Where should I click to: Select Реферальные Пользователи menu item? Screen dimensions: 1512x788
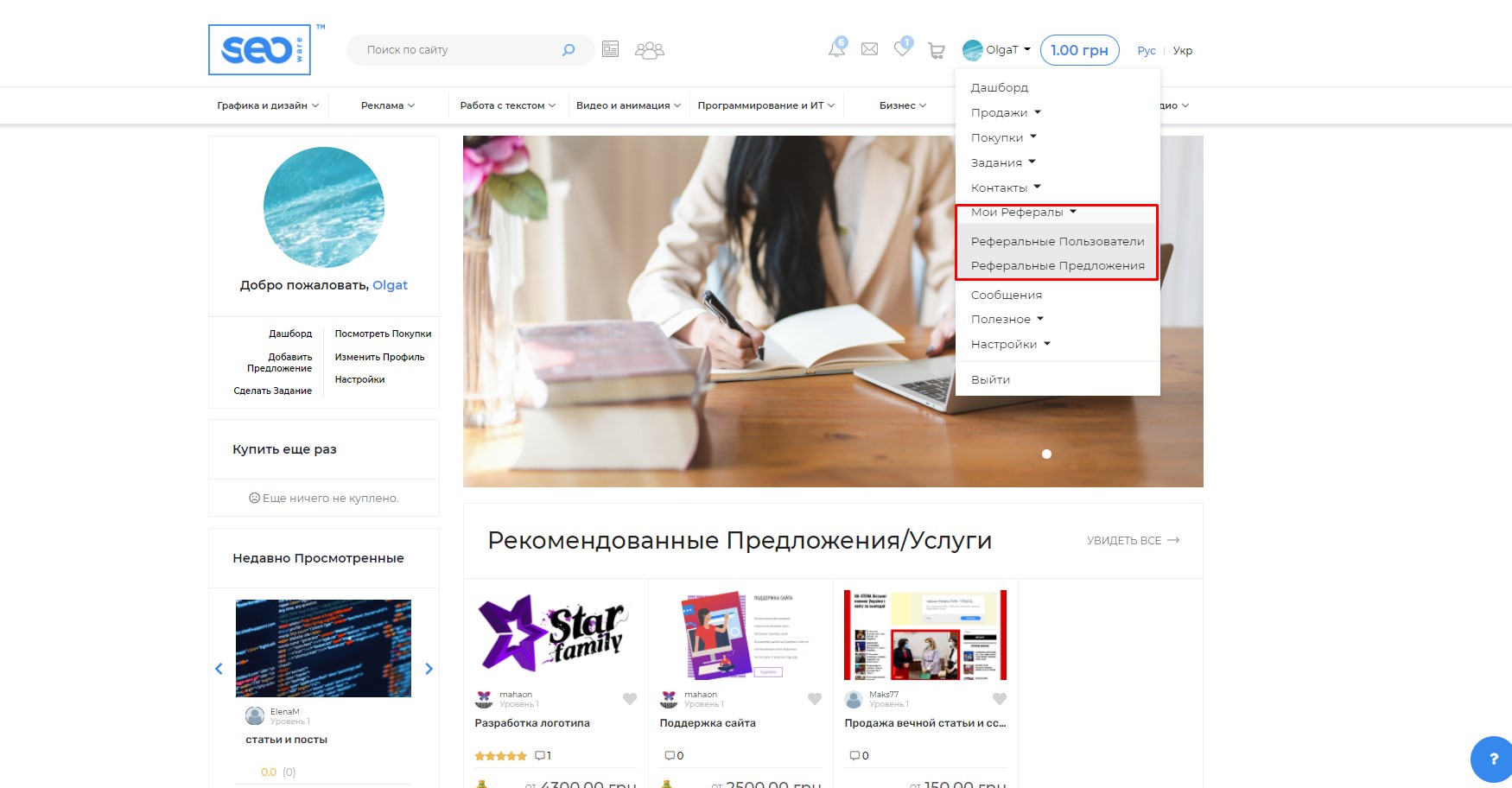(1057, 241)
